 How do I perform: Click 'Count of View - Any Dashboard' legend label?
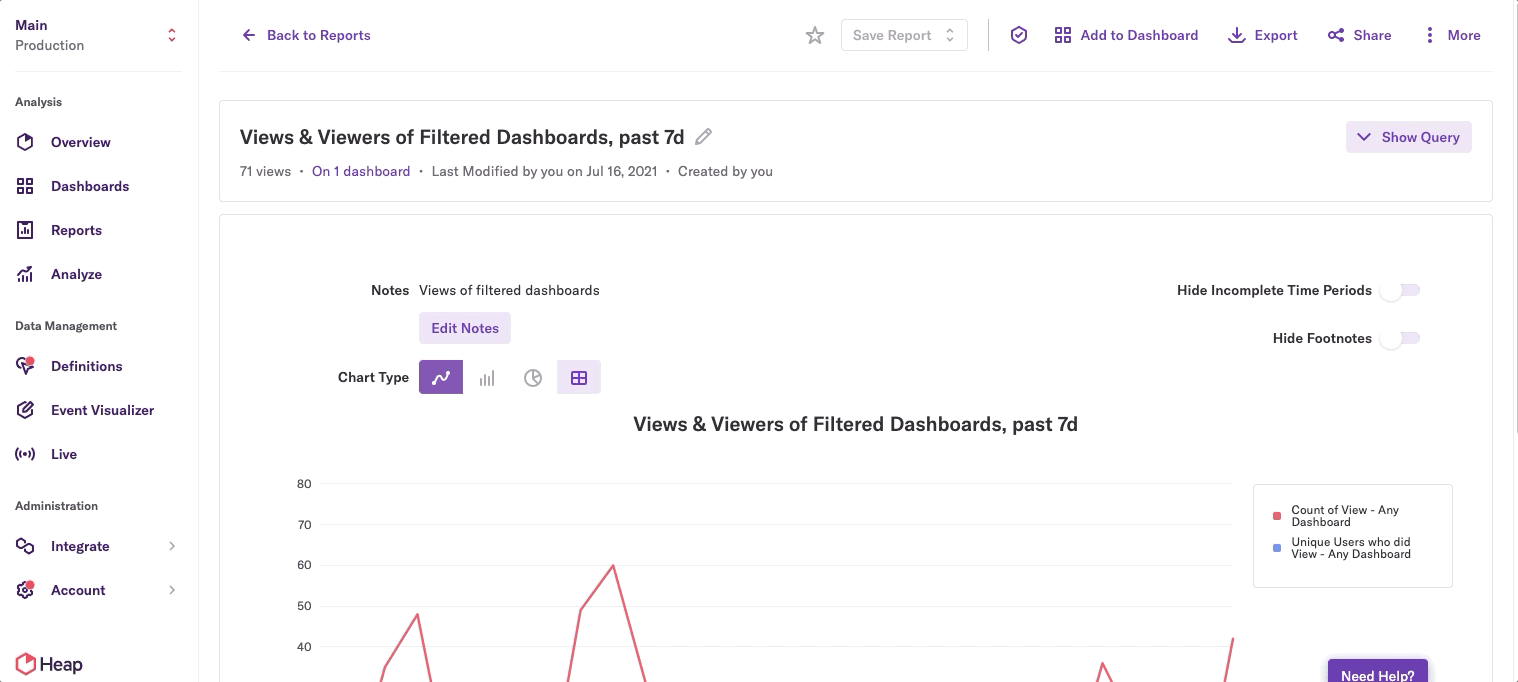[1345, 516]
